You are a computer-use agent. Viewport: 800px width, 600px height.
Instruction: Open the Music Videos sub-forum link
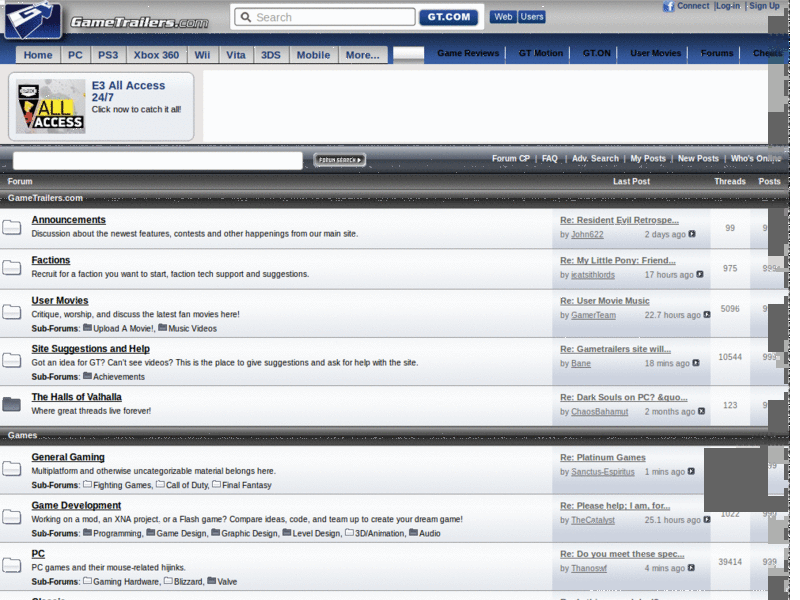[192, 328]
